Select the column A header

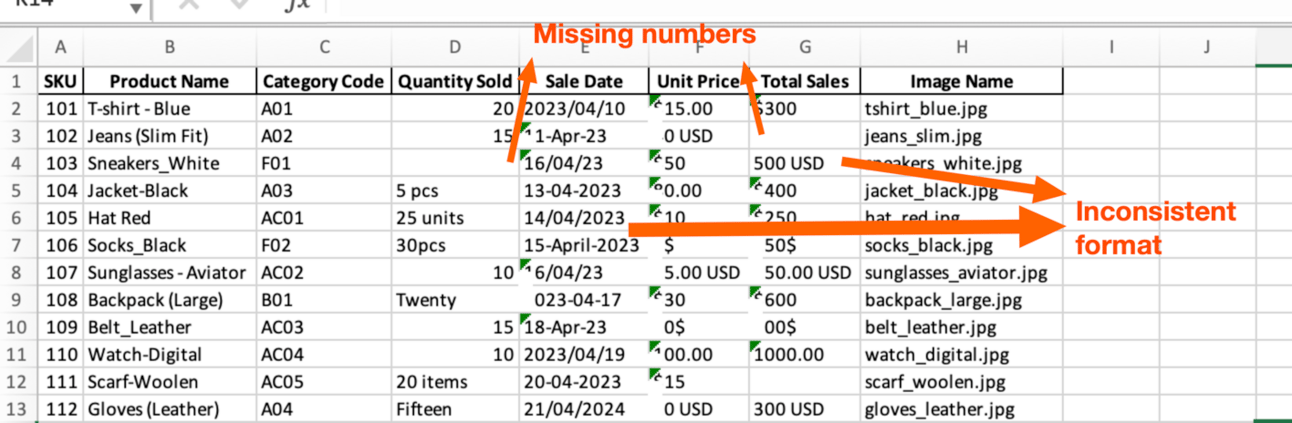[x=61, y=46]
